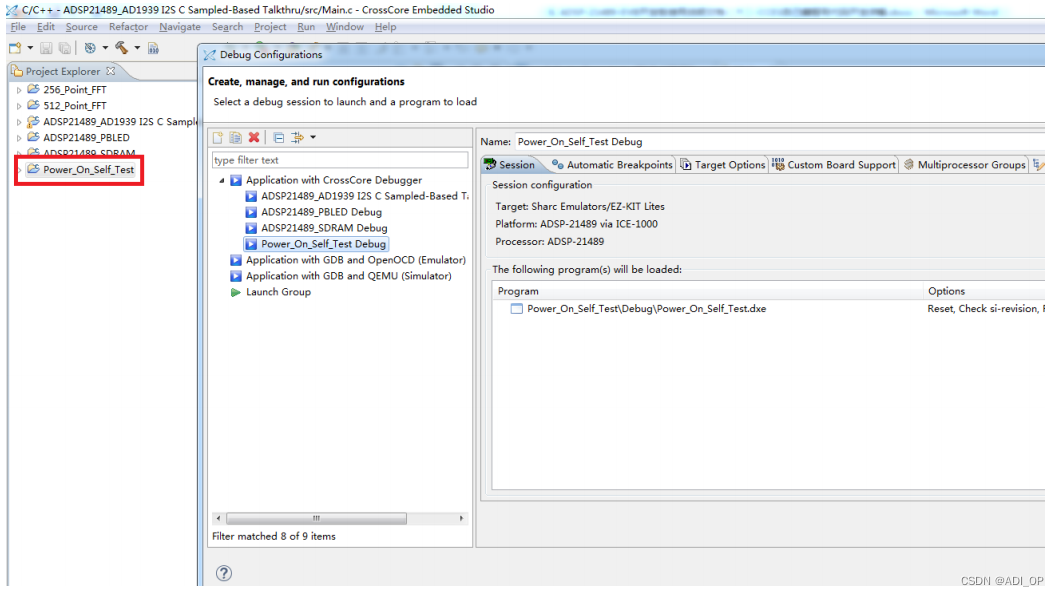Switch to the Multiprocessor Groups tab
This screenshot has height=596, width=1059.
pyautogui.click(x=964, y=165)
